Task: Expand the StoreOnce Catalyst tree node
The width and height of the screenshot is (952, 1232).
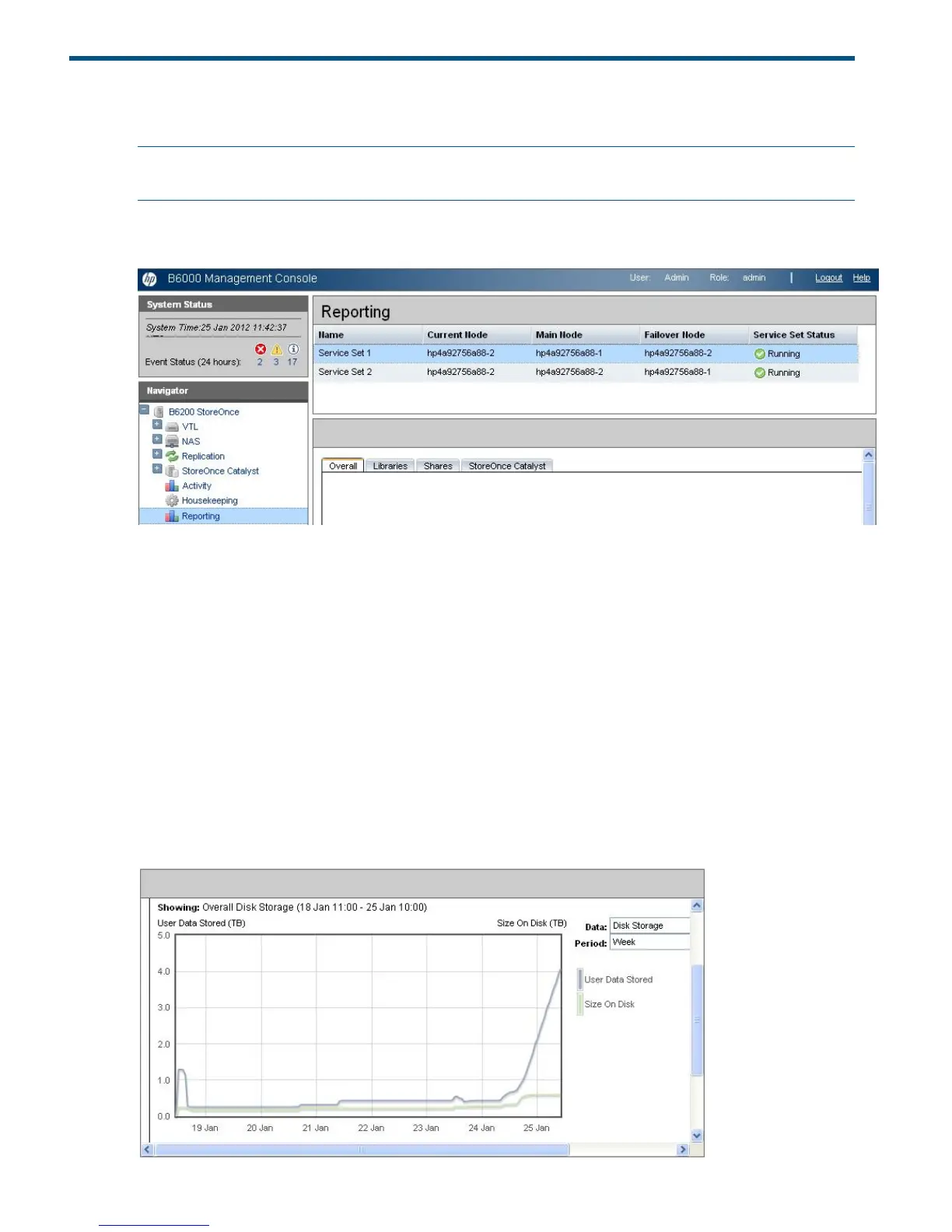Action: point(158,470)
